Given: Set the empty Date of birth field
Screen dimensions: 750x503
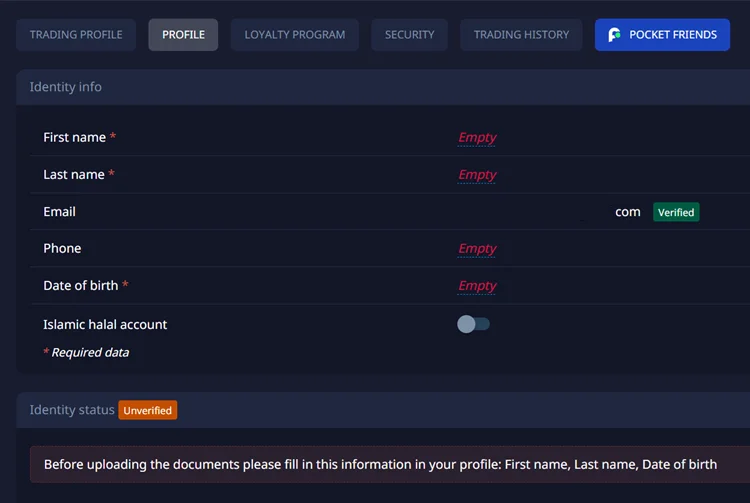Looking at the screenshot, I should point(477,286).
